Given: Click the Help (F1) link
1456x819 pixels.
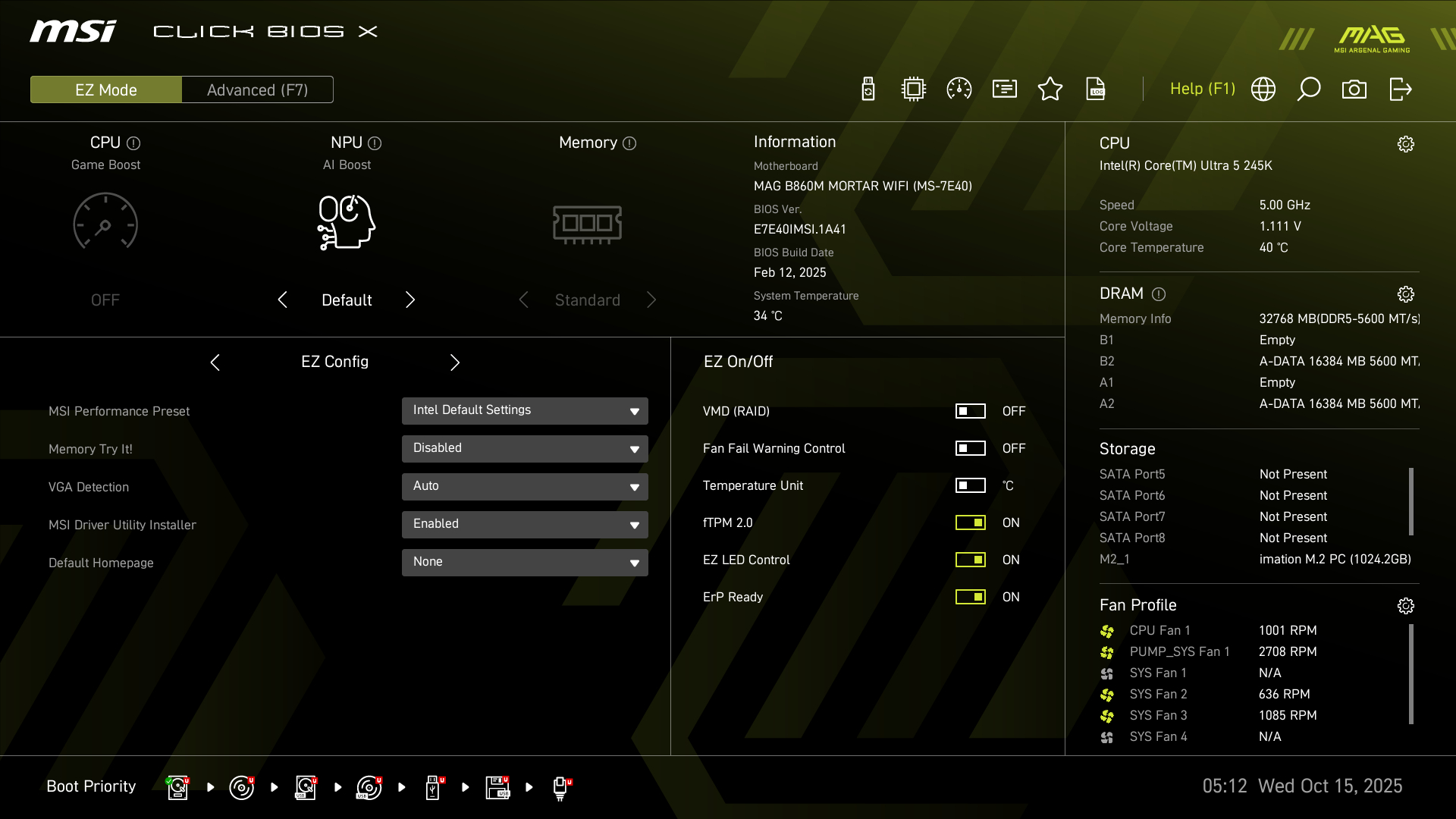Looking at the screenshot, I should [x=1202, y=89].
